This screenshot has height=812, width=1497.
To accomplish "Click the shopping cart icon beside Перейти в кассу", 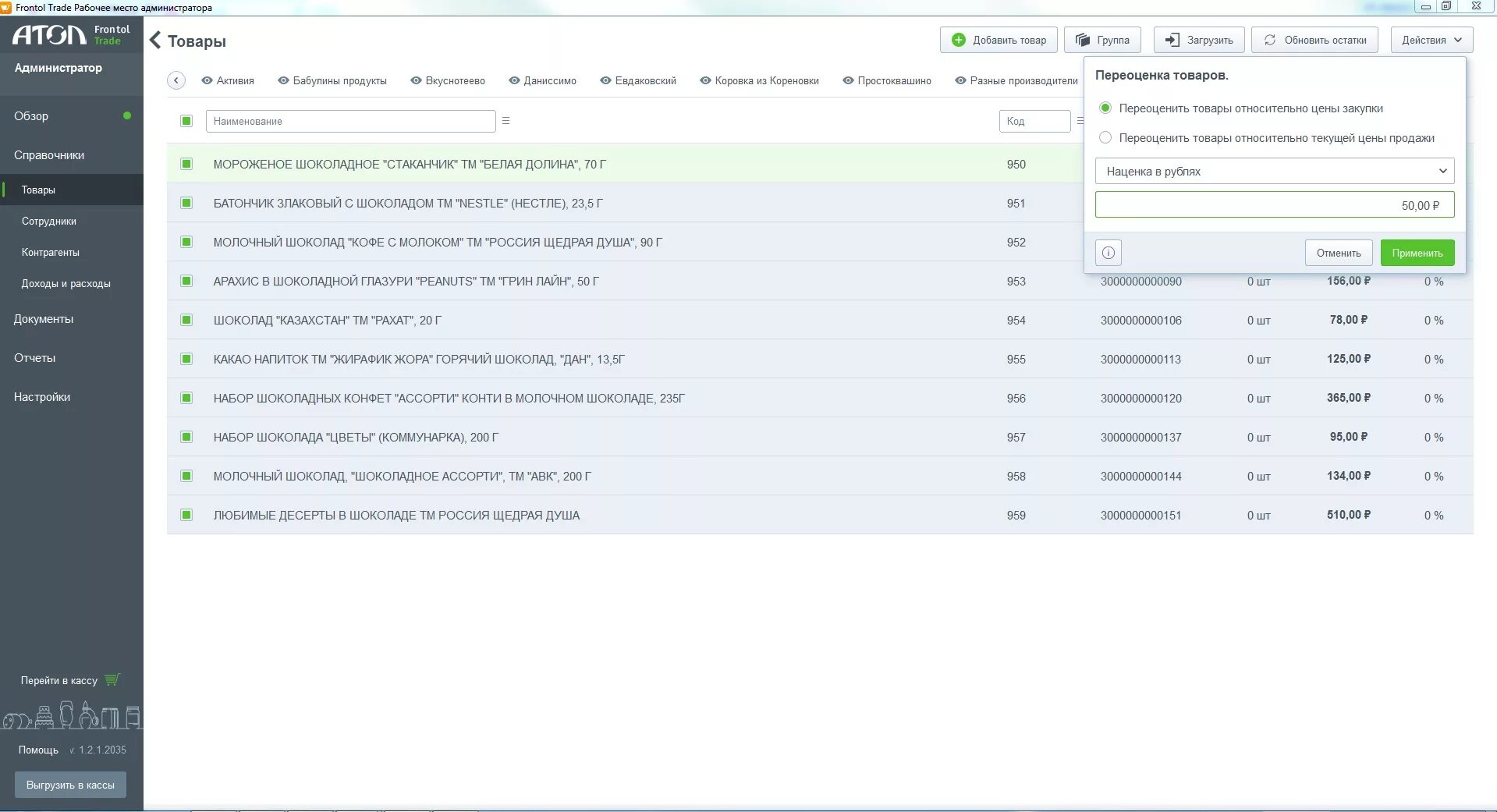I will coord(112,679).
